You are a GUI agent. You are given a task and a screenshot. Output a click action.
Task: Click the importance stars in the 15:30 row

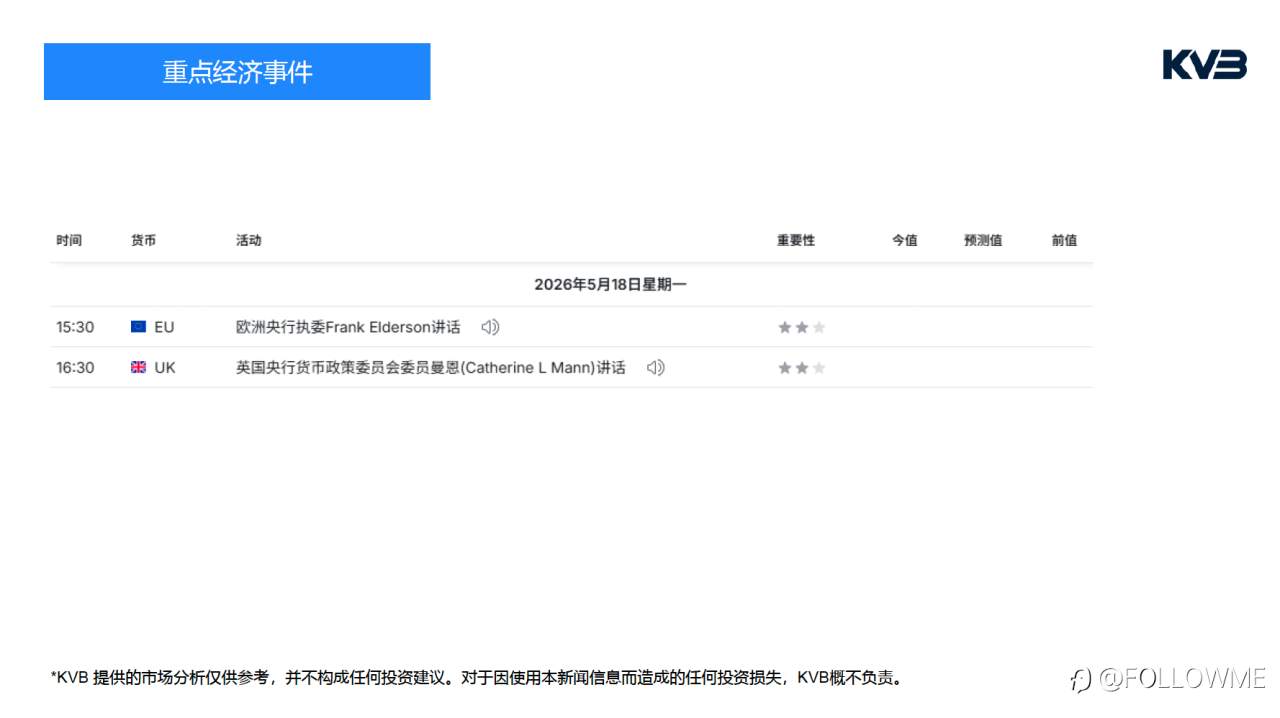point(802,327)
